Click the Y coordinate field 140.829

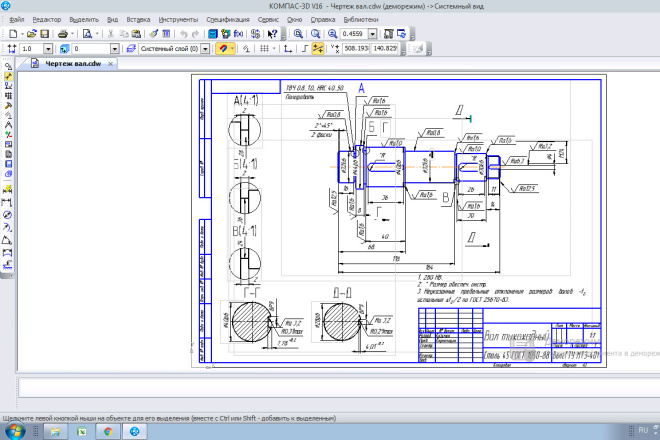(385, 48)
